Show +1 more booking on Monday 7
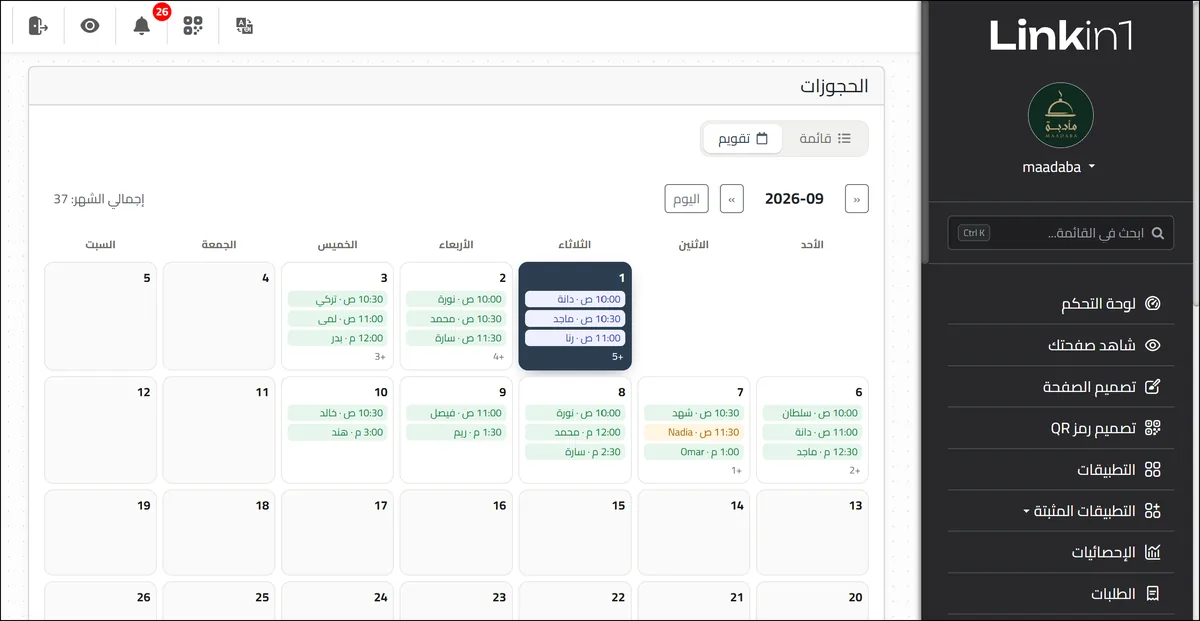Image resolution: width=1200 pixels, height=621 pixels. click(737, 471)
